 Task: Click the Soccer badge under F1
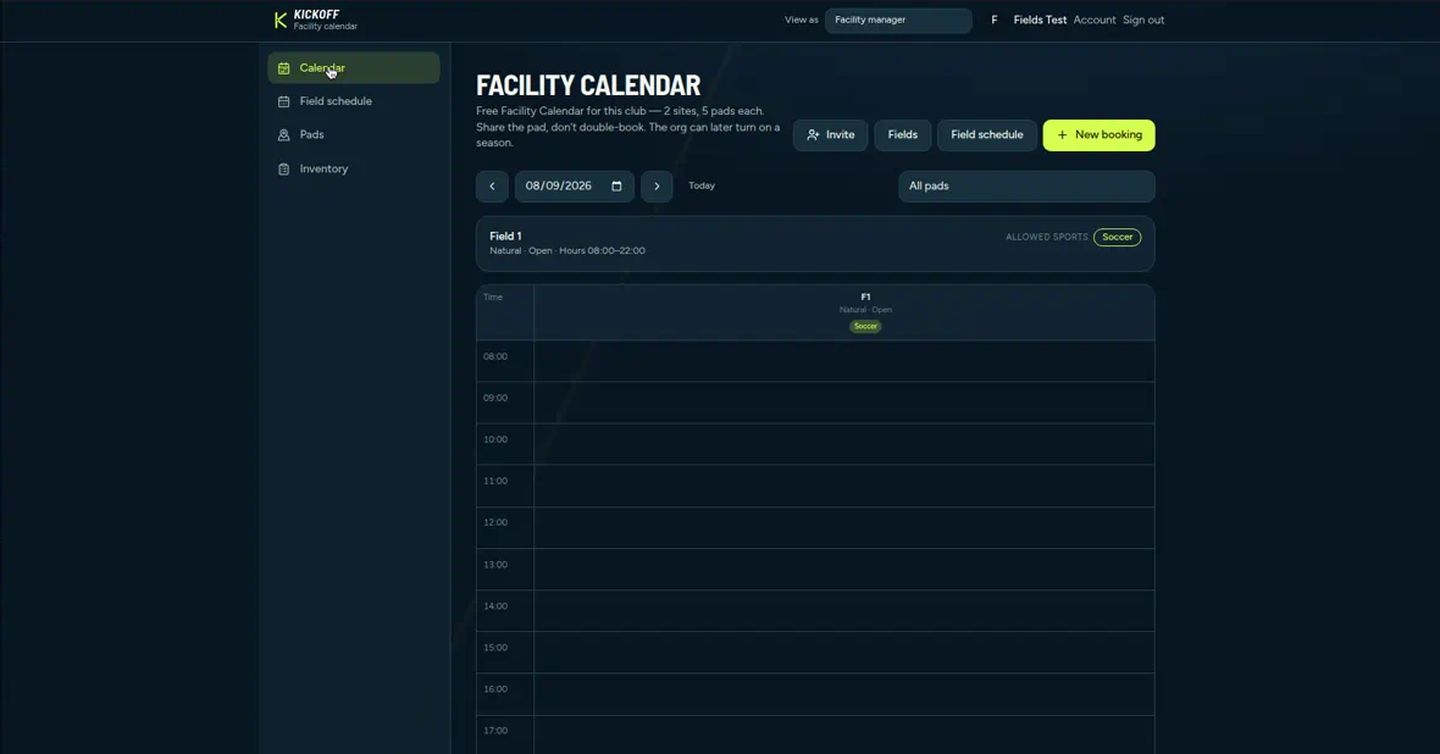coord(866,326)
